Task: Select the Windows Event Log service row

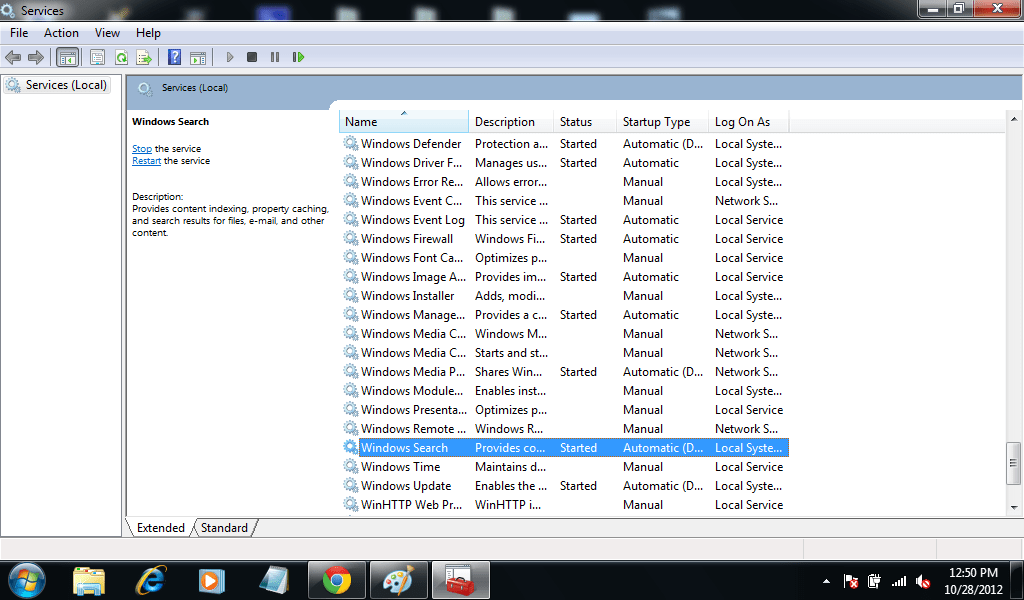Action: pyautogui.click(x=564, y=219)
